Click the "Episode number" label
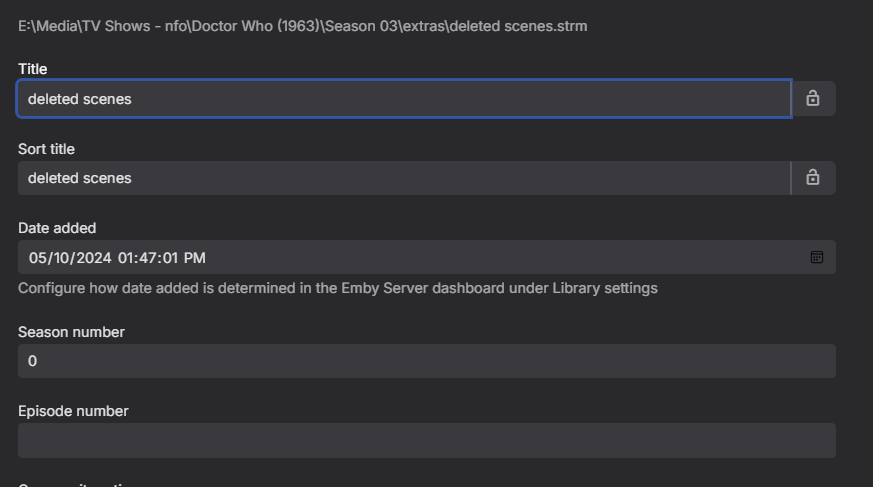873x487 pixels. (x=73, y=411)
